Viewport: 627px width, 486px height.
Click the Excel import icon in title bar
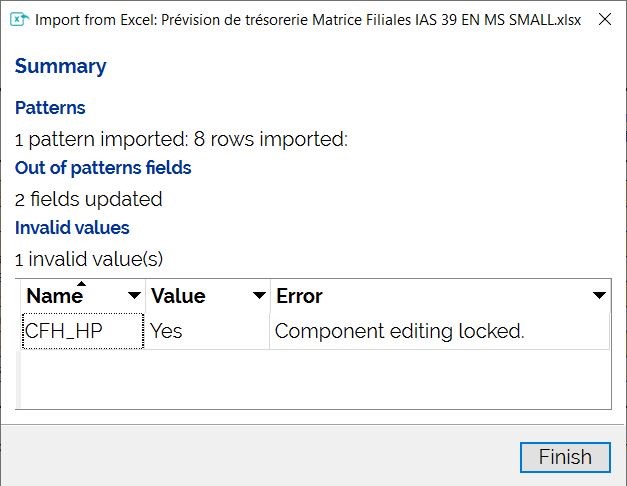19,19
